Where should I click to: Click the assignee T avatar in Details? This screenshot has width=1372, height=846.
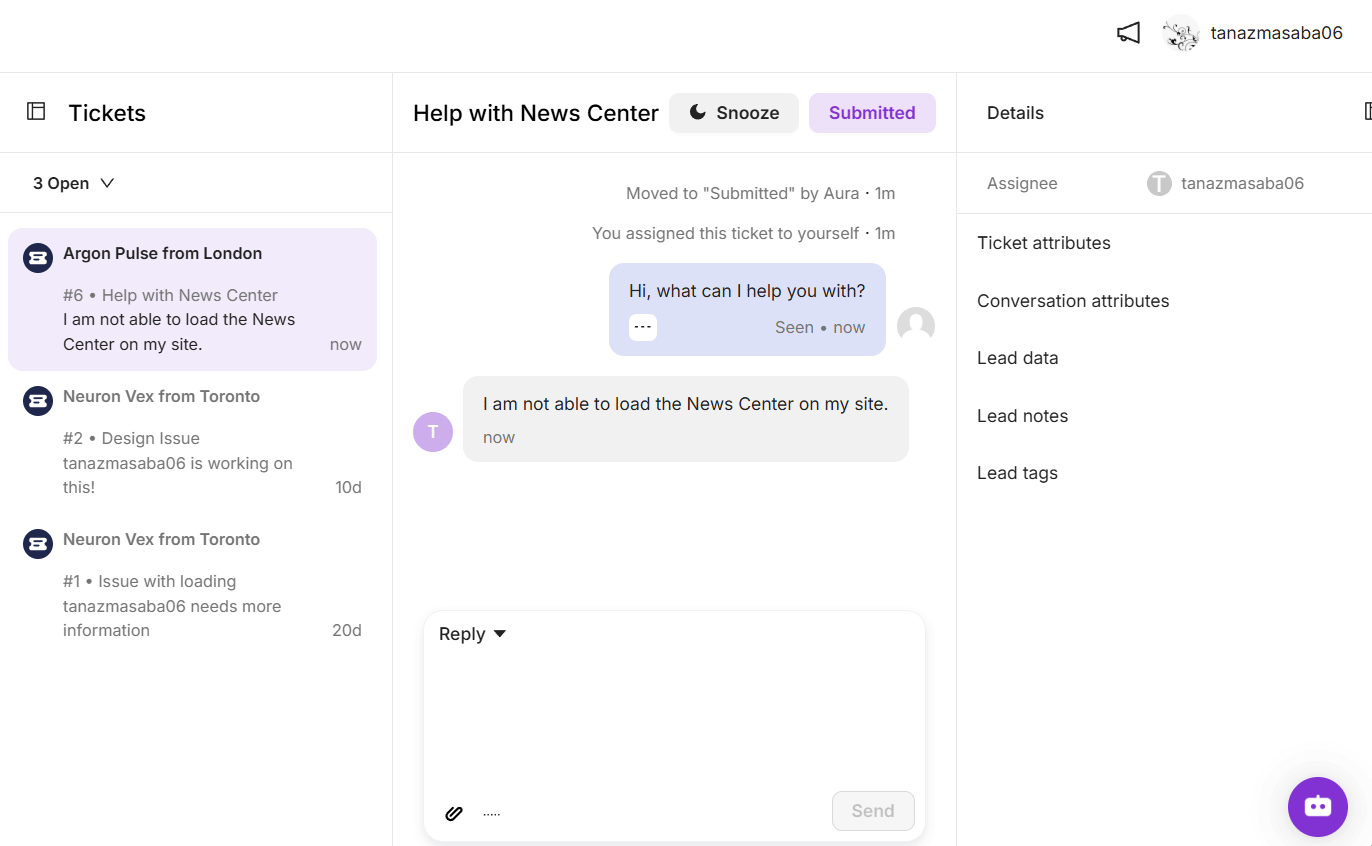(1159, 183)
